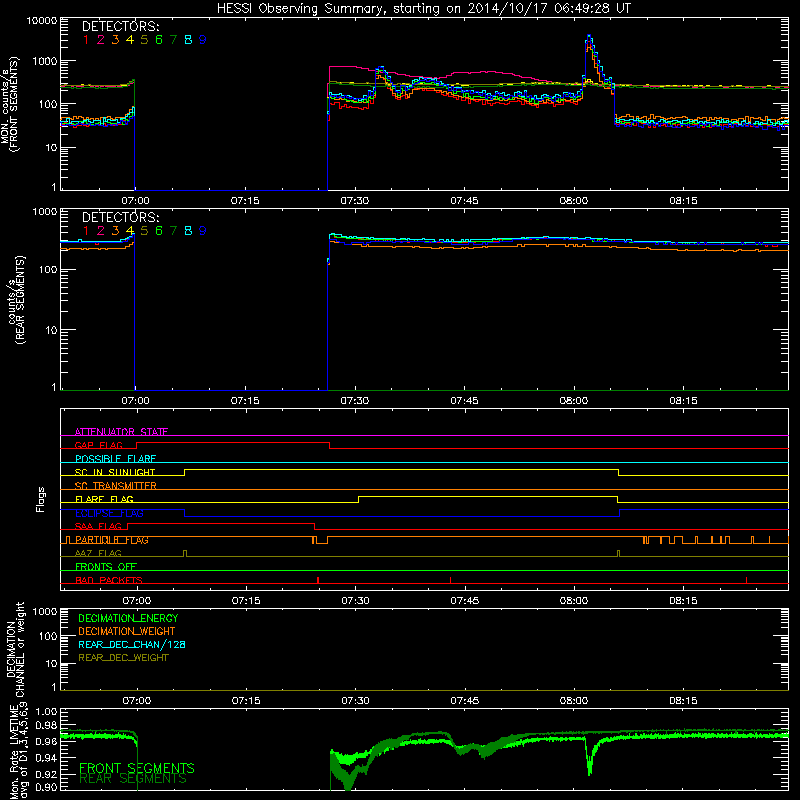Select detector 7 in front segments legend
Image resolution: width=800 pixels, height=800 pixels.
pos(173,40)
